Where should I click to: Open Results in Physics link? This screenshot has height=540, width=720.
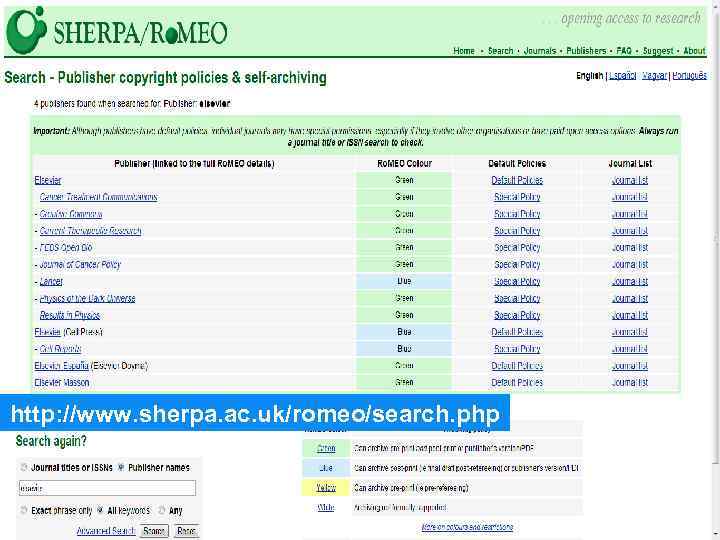point(70,315)
